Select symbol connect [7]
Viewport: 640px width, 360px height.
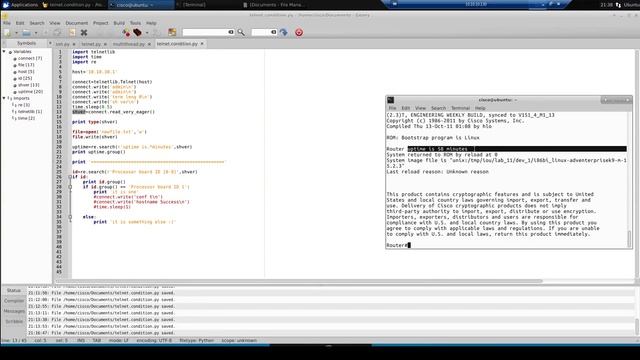point(29,58)
